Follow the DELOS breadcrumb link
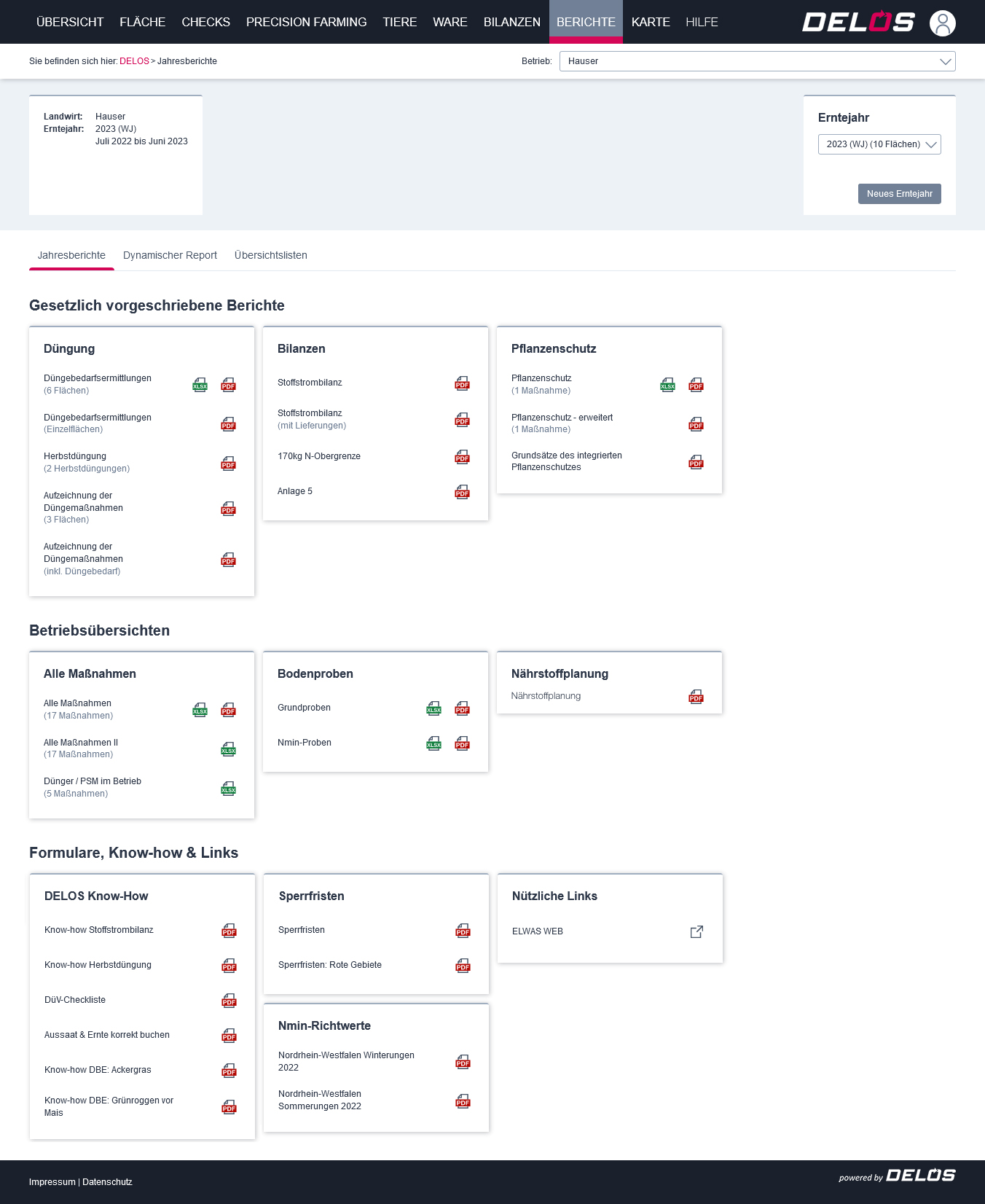 134,61
